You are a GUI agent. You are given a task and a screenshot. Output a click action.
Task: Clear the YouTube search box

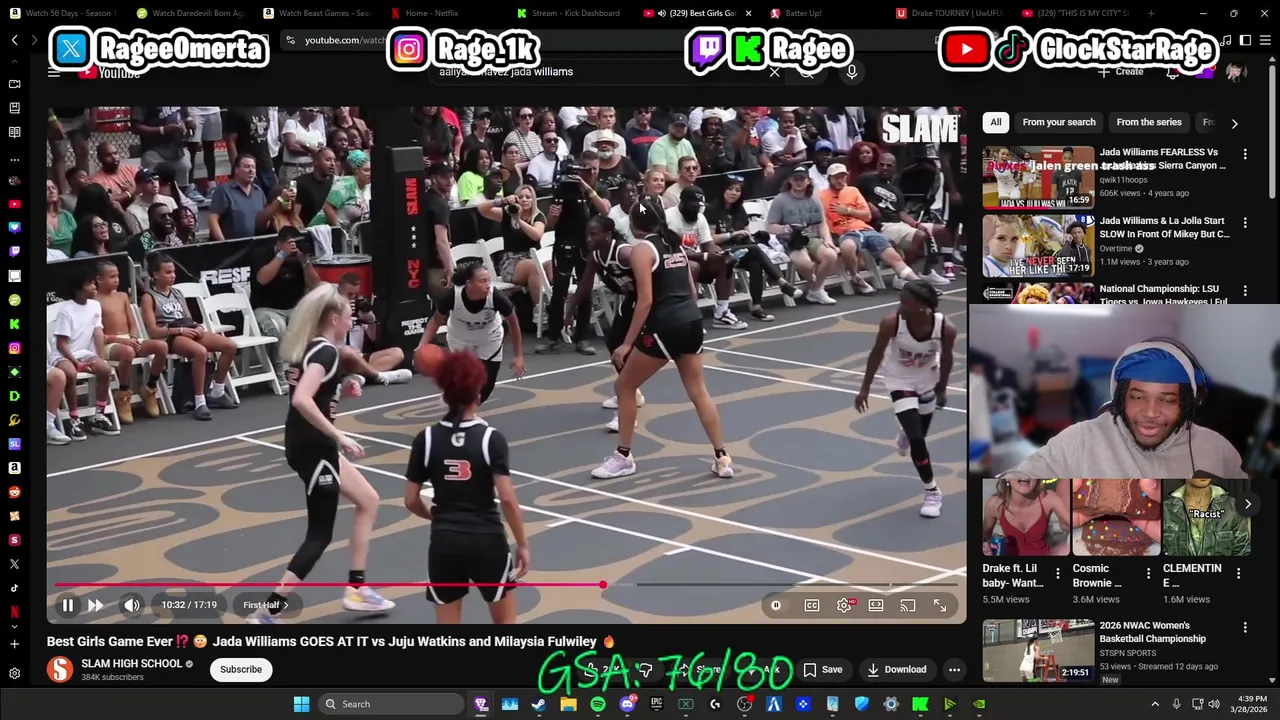pyautogui.click(x=774, y=72)
